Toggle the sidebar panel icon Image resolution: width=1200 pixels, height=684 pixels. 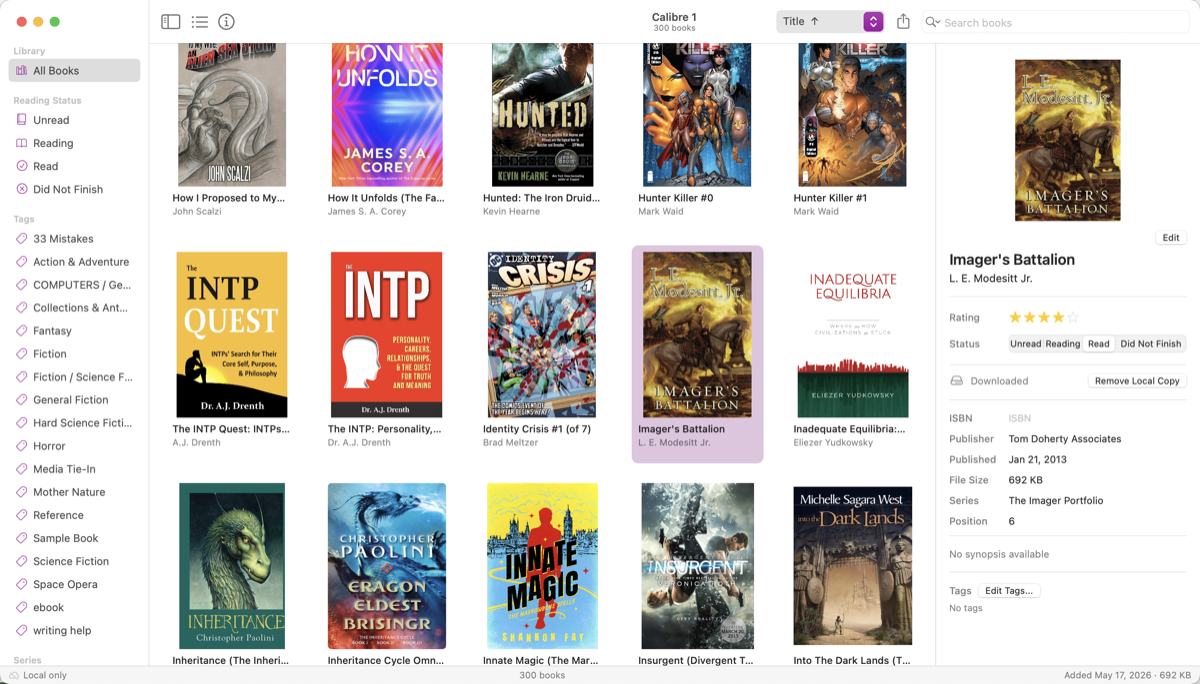coord(171,21)
